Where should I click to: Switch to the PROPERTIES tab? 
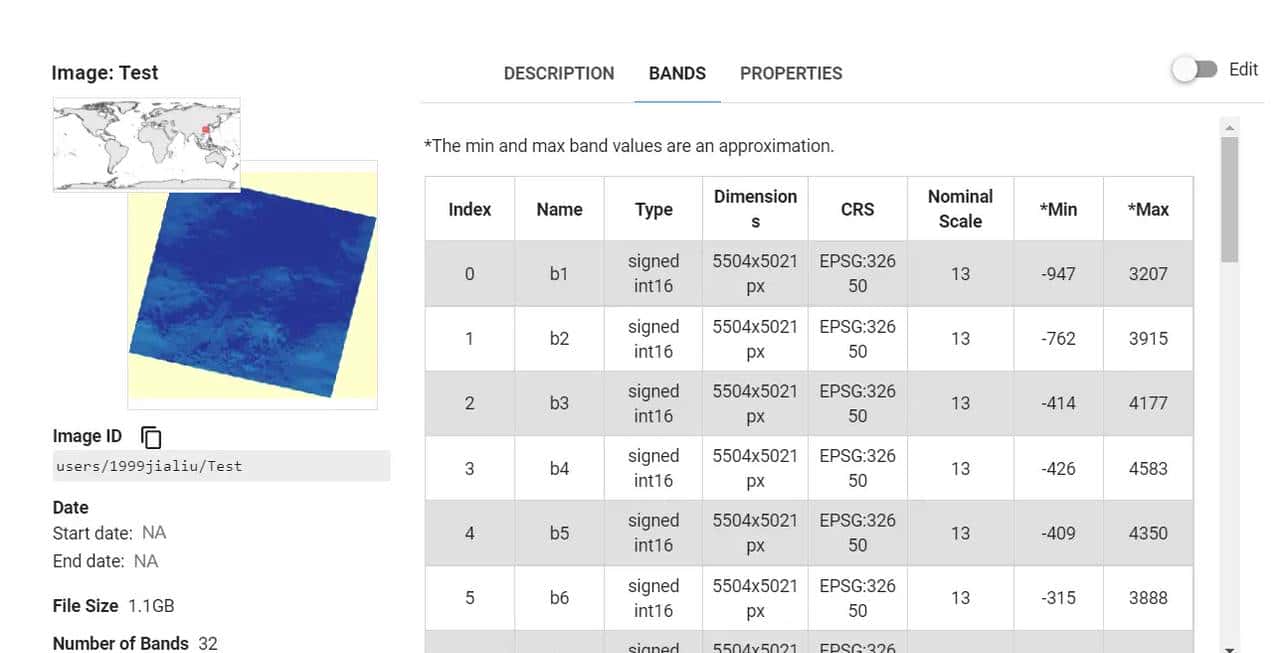click(x=791, y=73)
